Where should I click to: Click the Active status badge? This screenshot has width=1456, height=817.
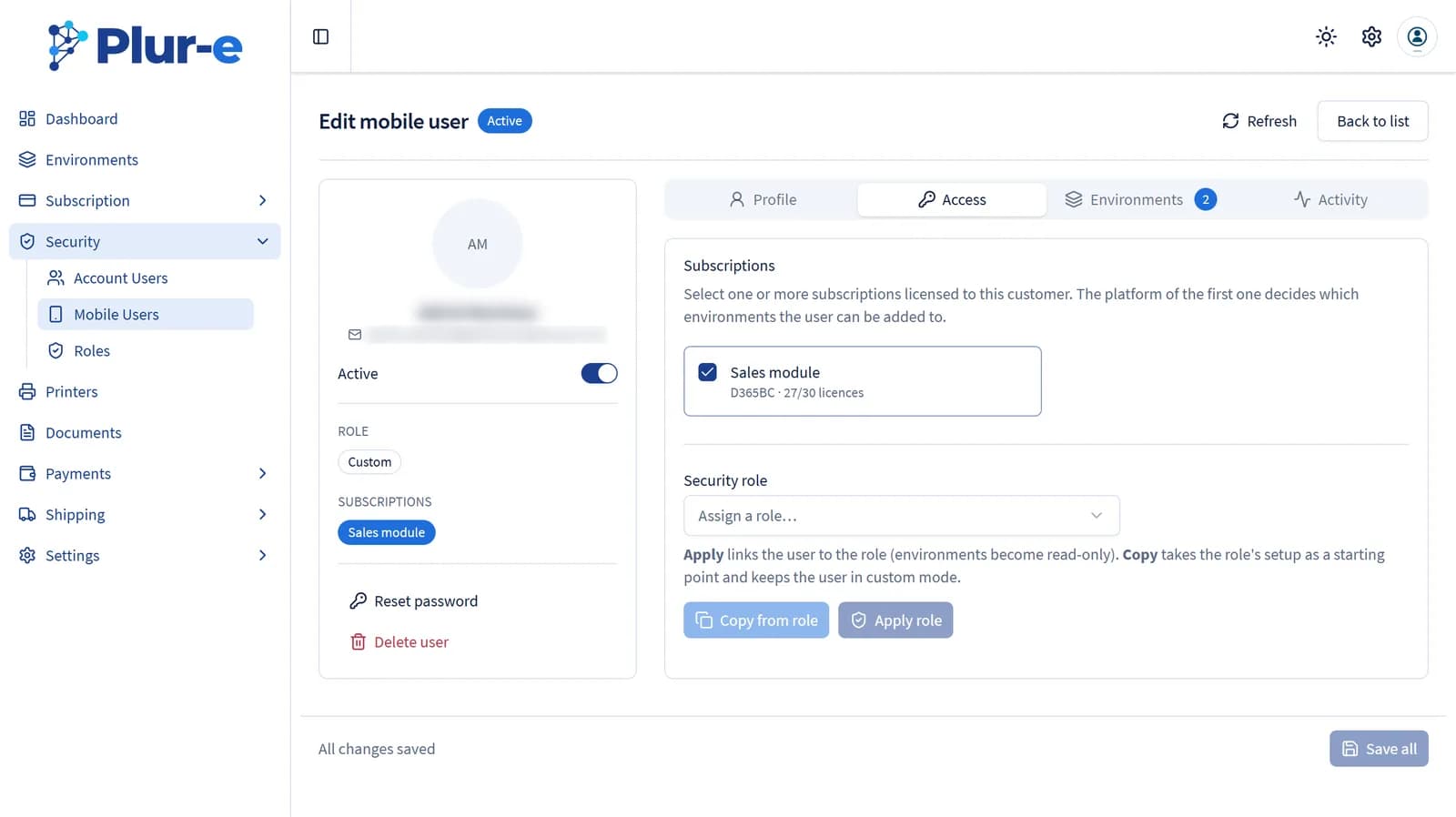pos(505,121)
